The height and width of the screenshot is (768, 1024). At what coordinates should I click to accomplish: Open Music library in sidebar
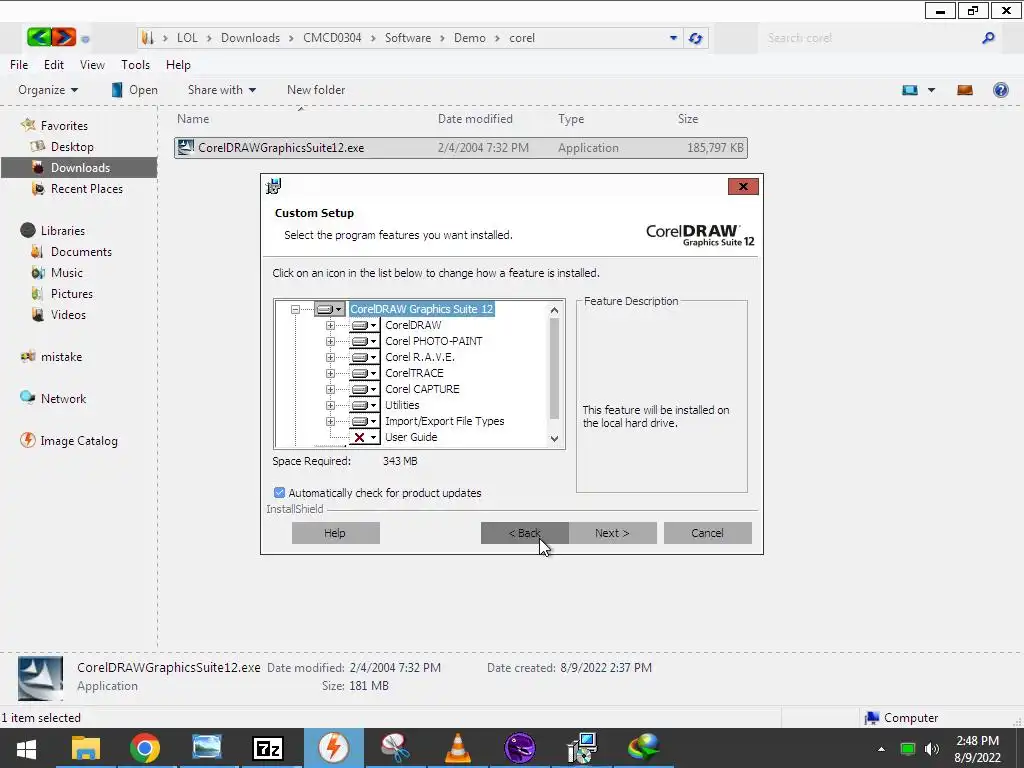tap(67, 272)
